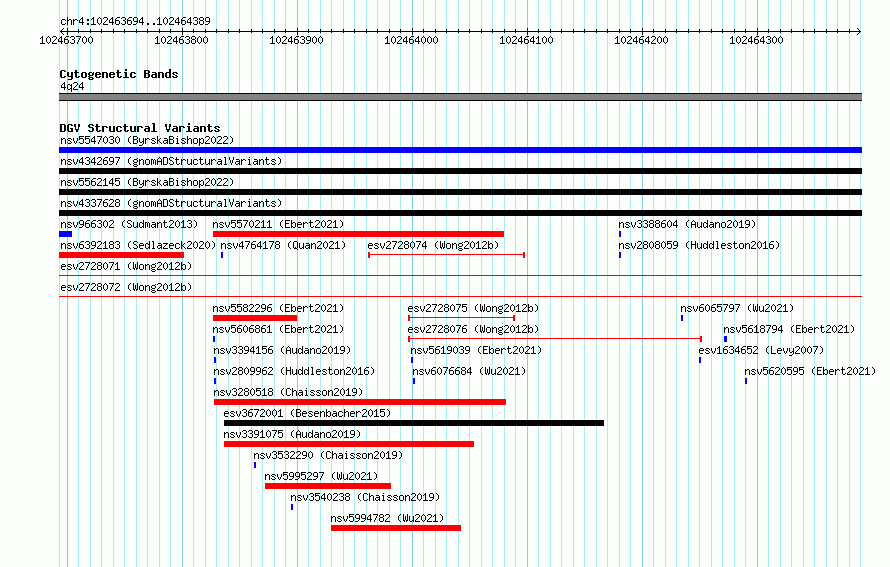The height and width of the screenshot is (567, 890).
Task: Click the black bar under esv3672001
Action: tap(414, 423)
